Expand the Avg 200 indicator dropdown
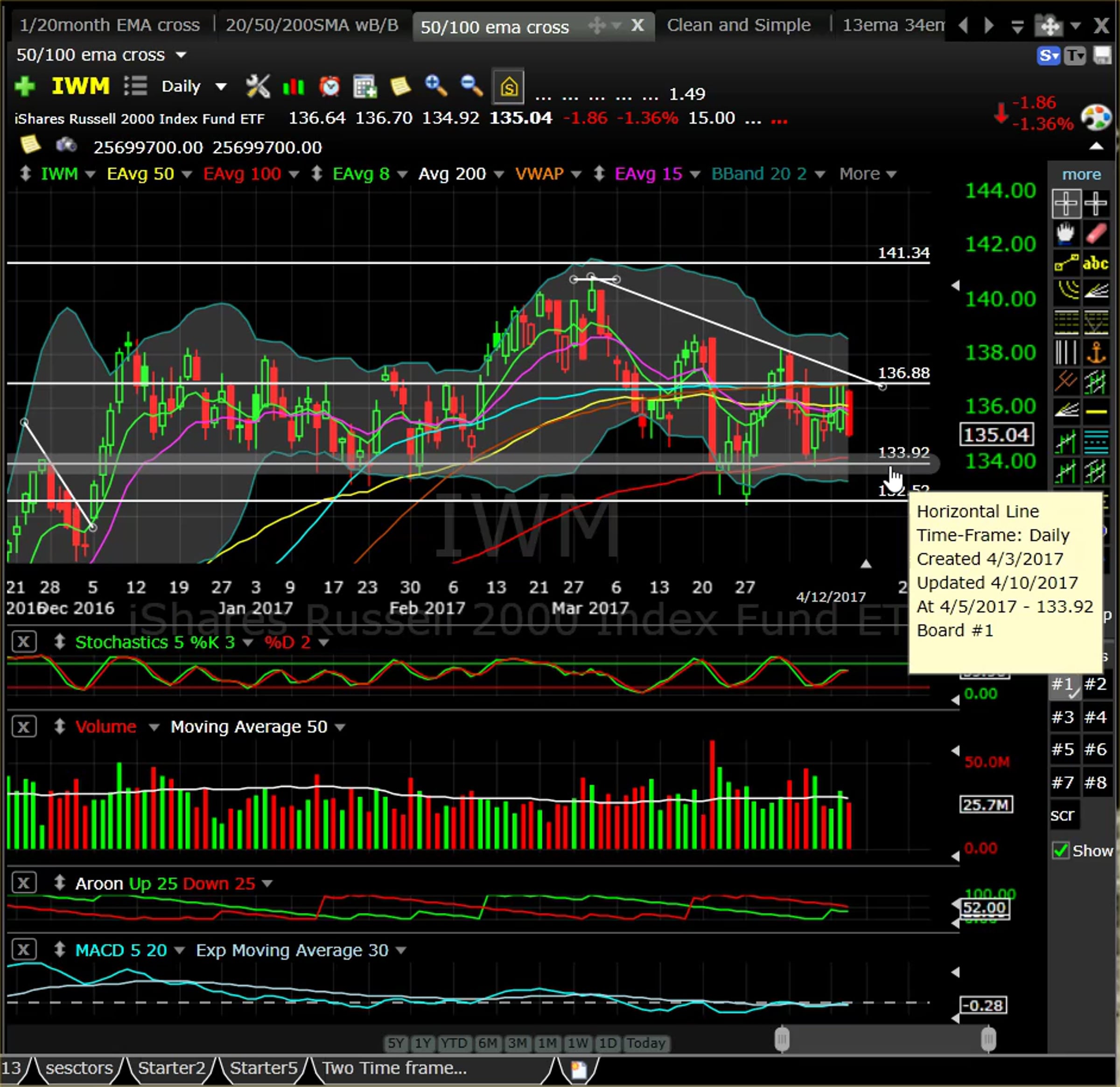The height and width of the screenshot is (1087, 1120). click(x=499, y=174)
